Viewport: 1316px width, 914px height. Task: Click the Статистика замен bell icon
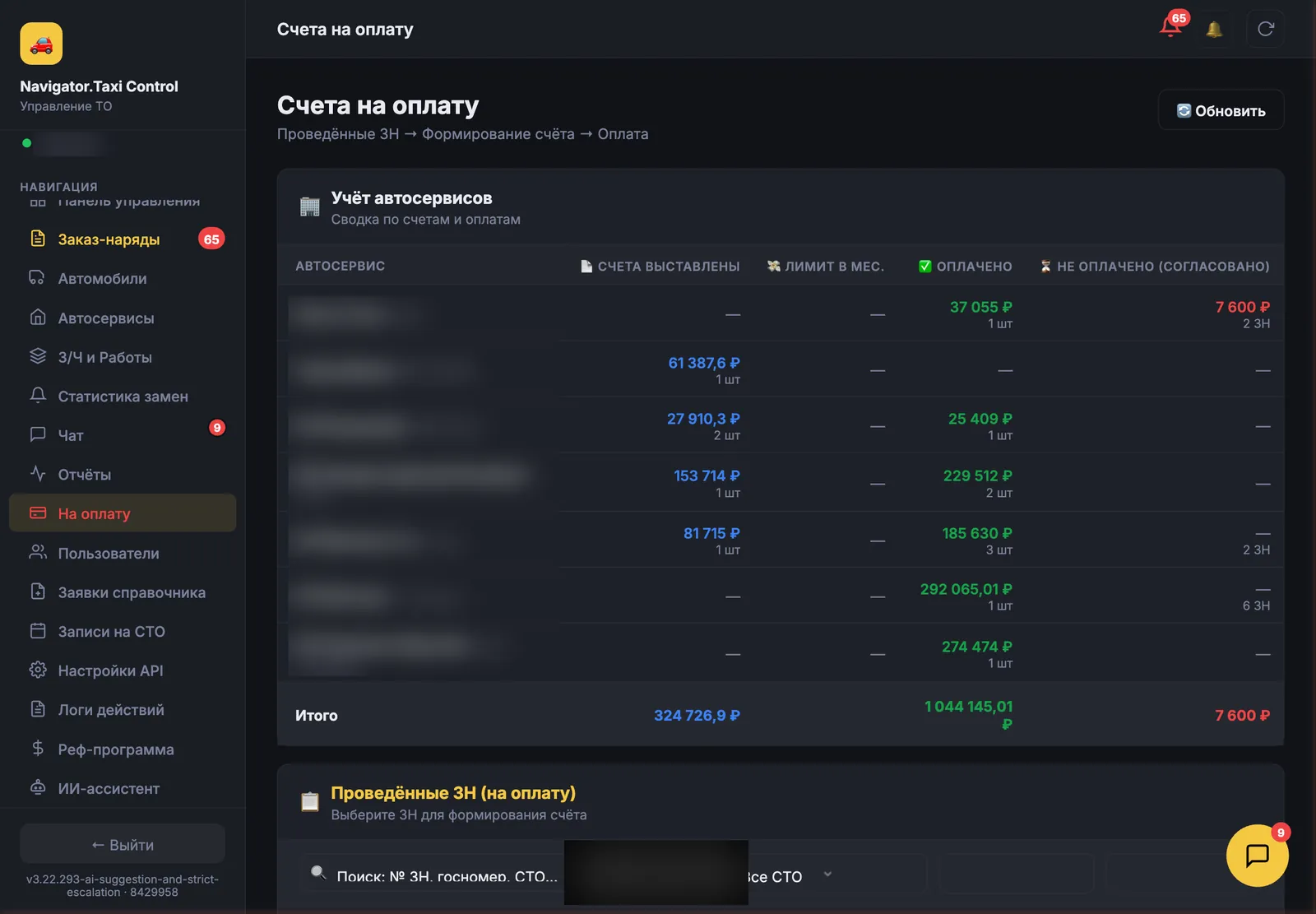(x=38, y=396)
